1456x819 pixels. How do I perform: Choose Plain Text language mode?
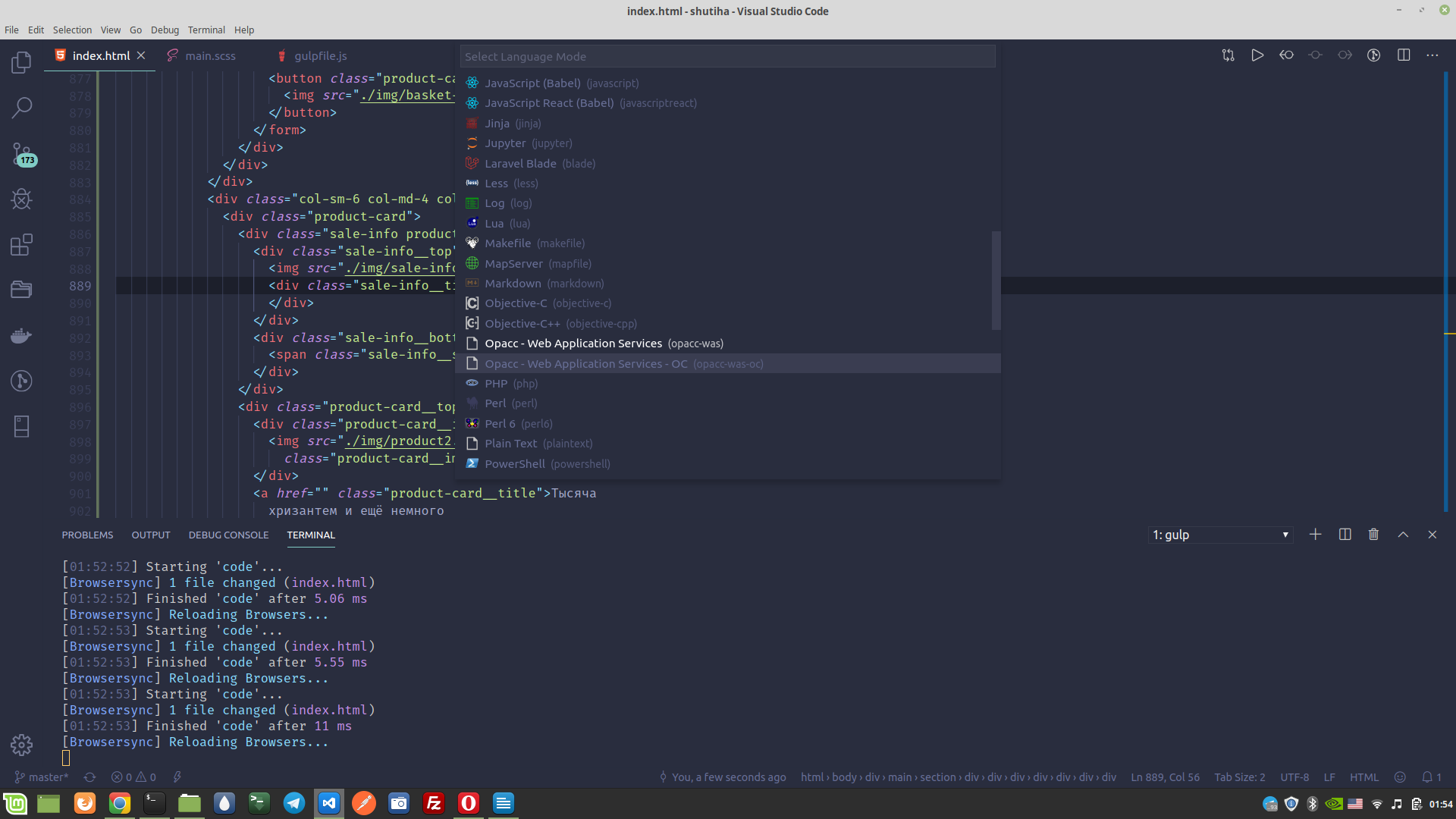727,444
